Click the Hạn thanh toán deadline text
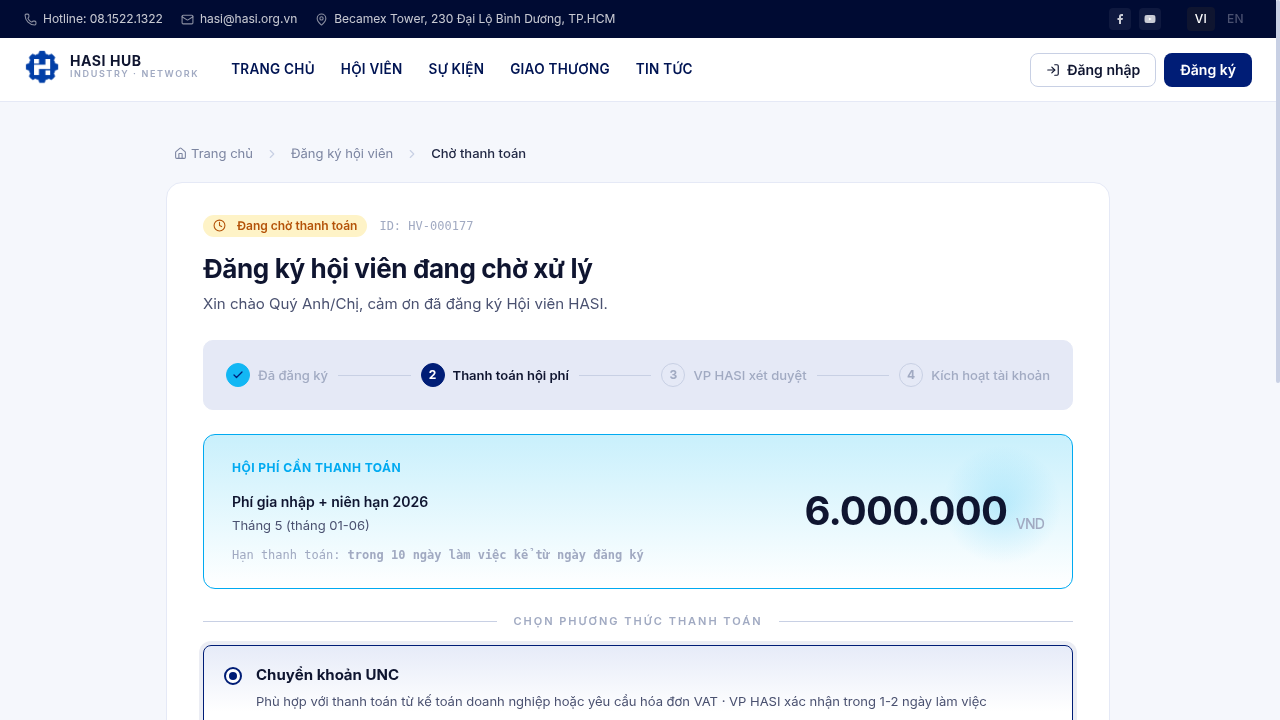 click(x=438, y=554)
